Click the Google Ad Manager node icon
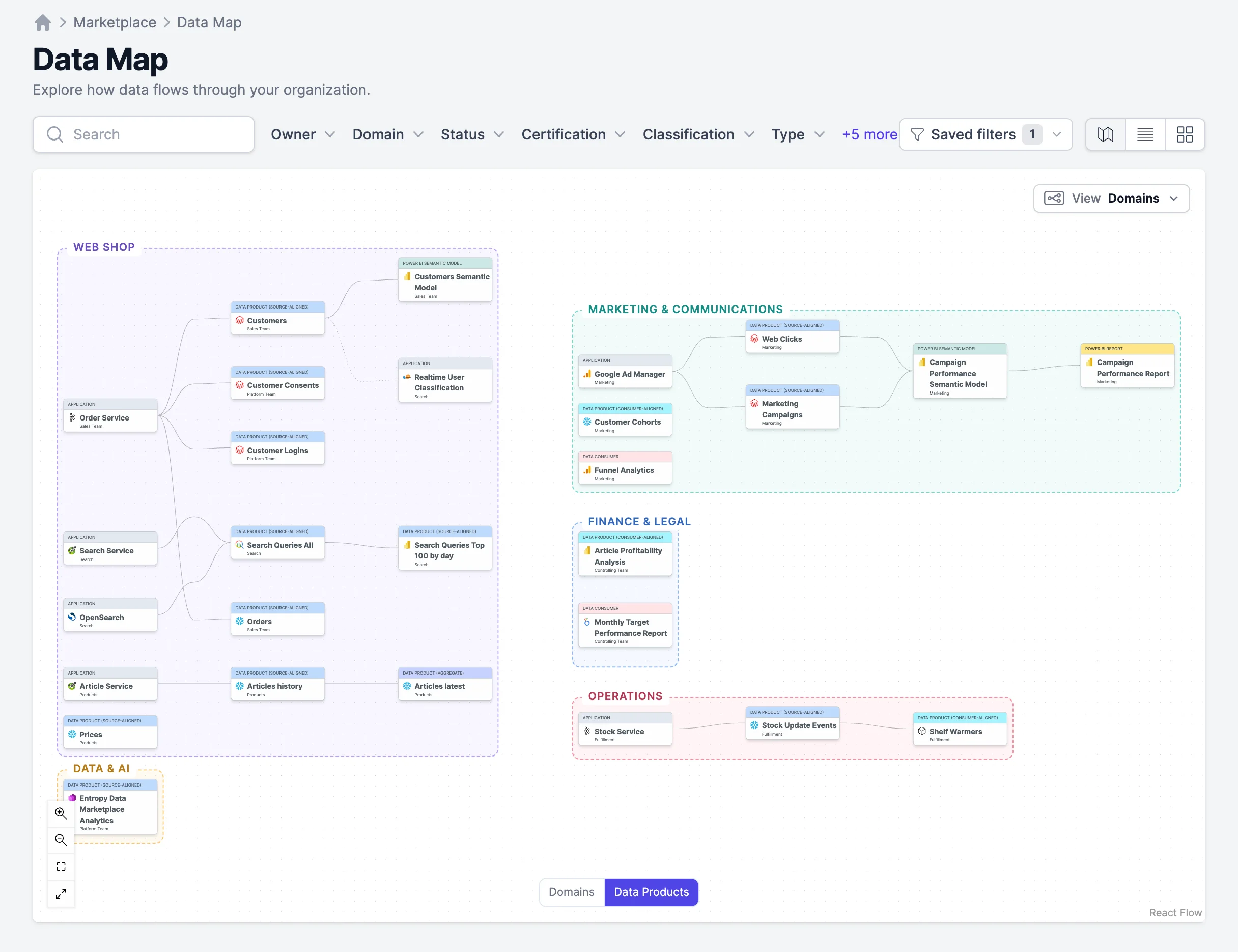Screen dimensions: 1238x952 [587, 374]
